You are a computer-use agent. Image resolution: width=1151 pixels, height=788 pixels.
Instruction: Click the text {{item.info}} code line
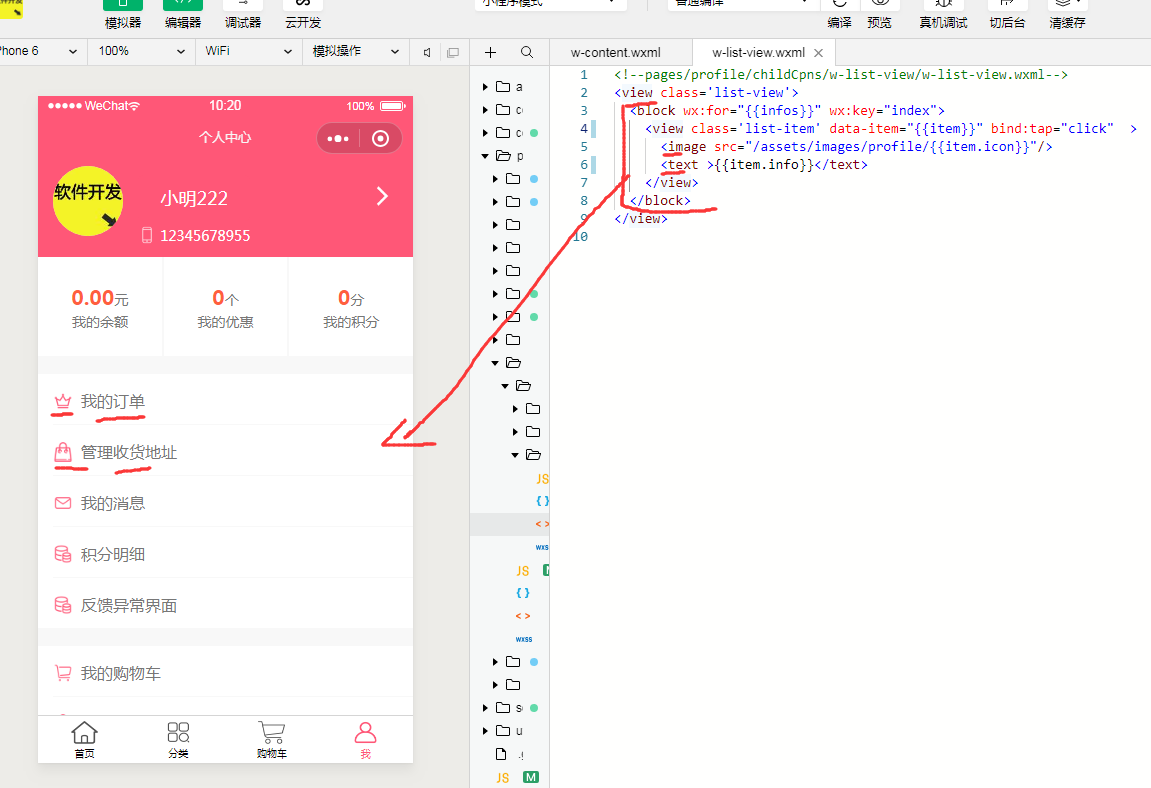(x=763, y=165)
